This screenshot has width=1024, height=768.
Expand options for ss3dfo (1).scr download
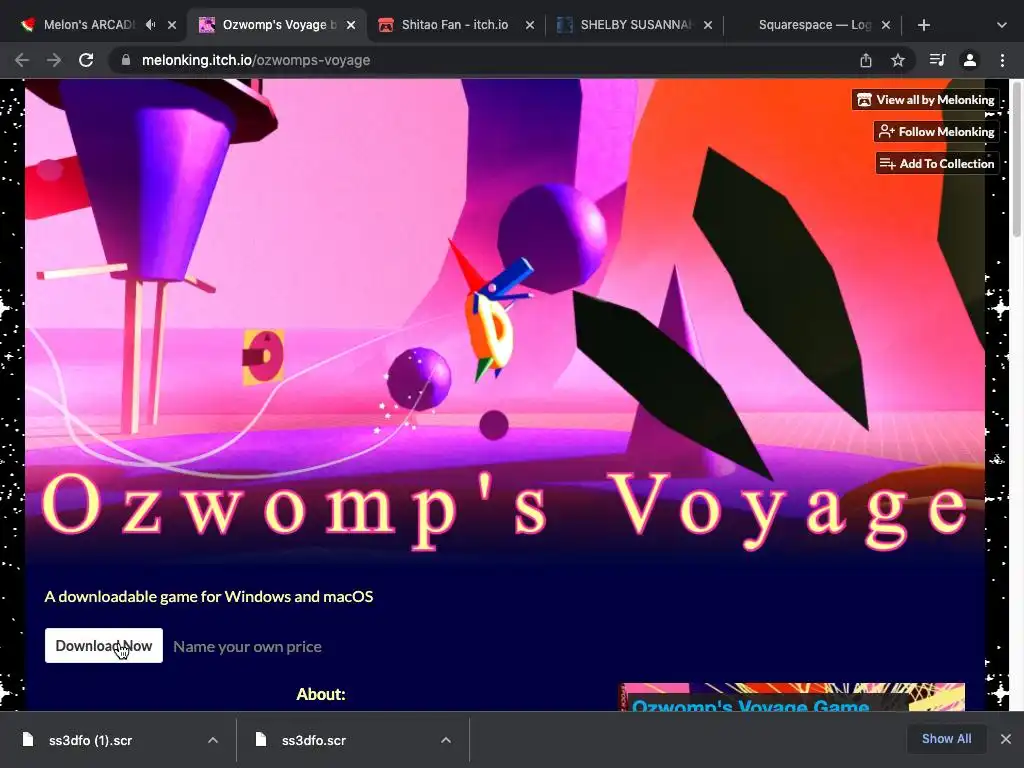coord(213,740)
